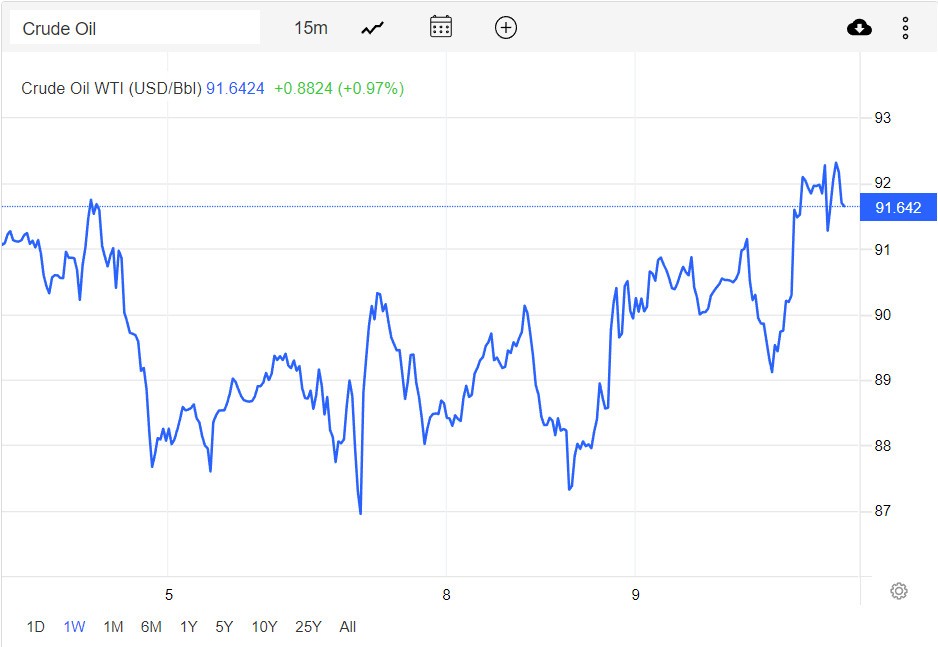
Task: Select the 10Y time range
Action: point(264,627)
